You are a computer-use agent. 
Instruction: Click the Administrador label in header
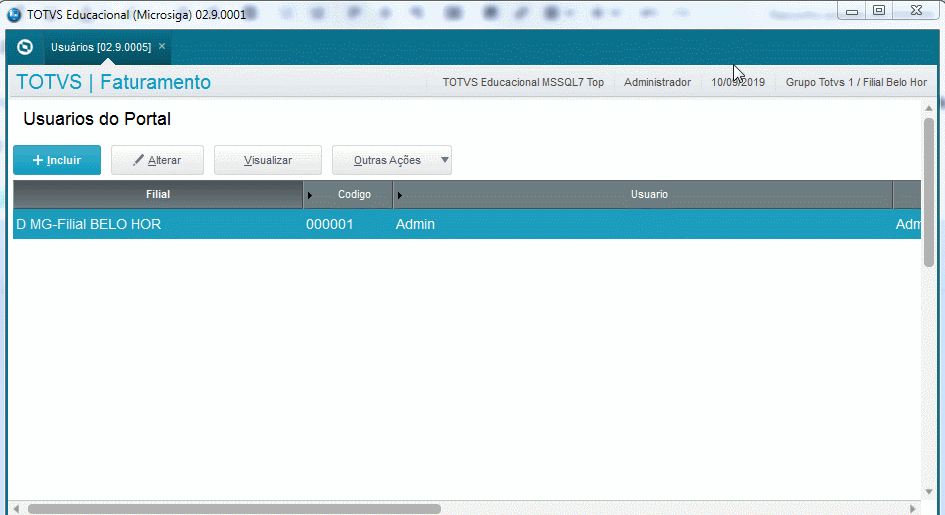(x=657, y=83)
